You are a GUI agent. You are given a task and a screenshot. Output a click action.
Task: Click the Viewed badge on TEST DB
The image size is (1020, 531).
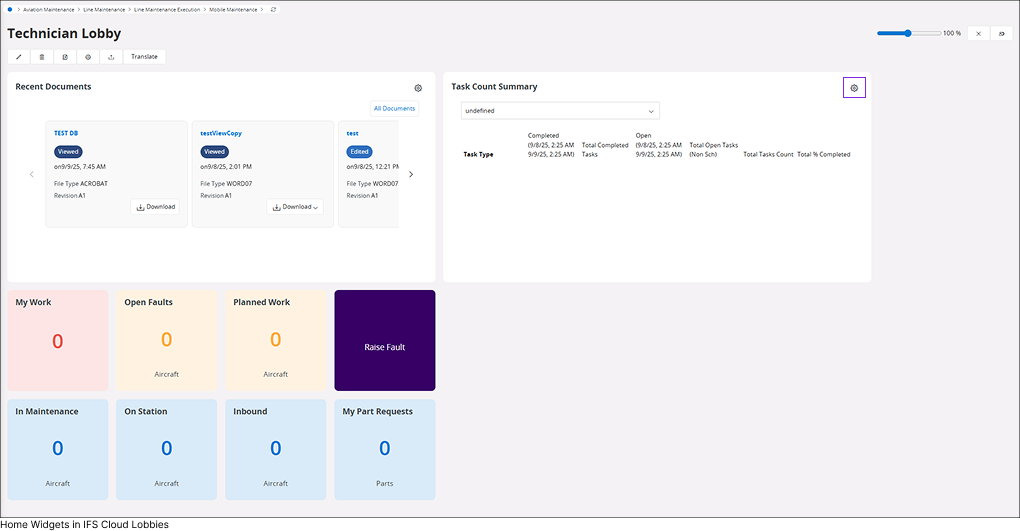pyautogui.click(x=68, y=152)
